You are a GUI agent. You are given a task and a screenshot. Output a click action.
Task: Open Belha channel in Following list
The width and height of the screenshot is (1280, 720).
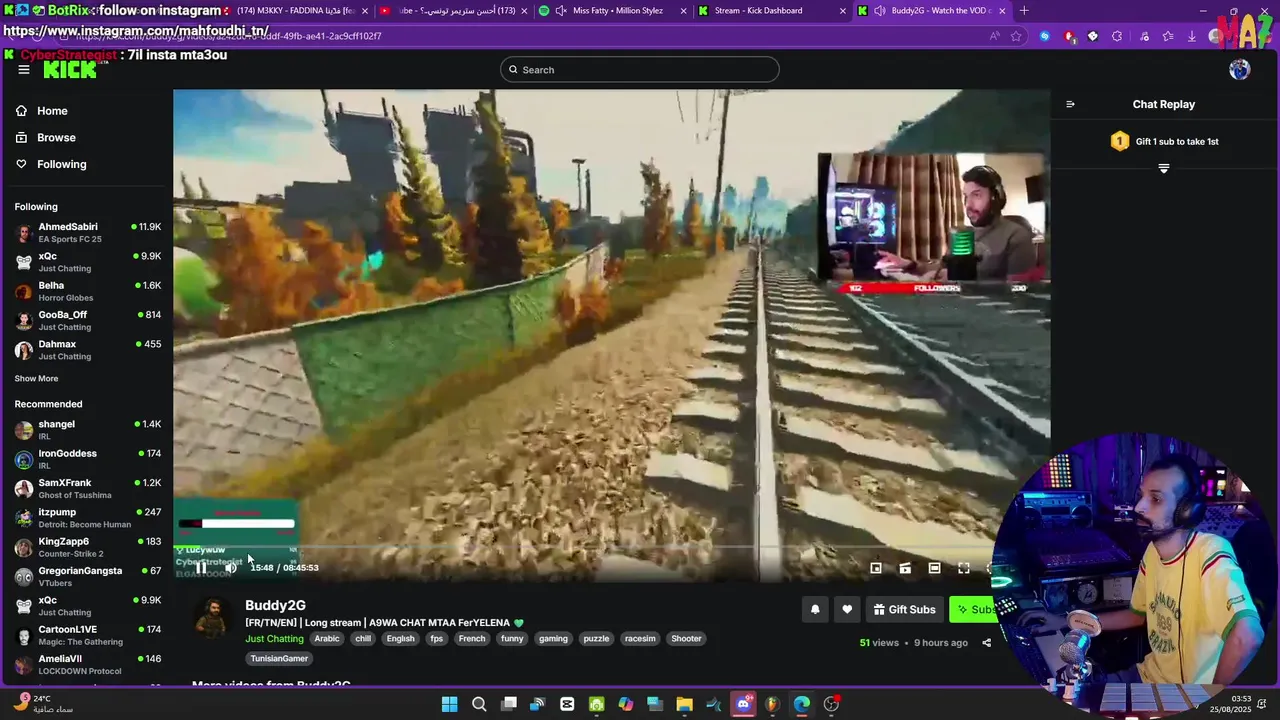click(87, 291)
